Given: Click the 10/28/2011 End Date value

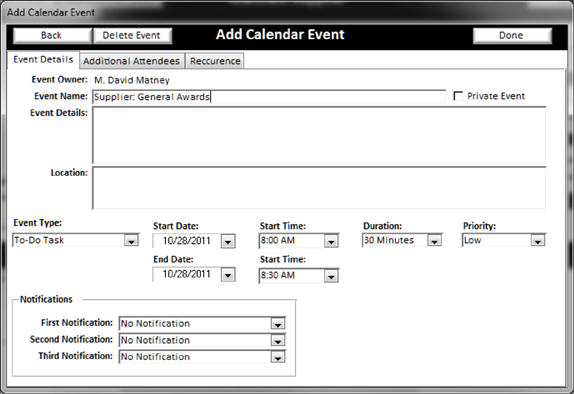Looking at the screenshot, I should click(187, 274).
